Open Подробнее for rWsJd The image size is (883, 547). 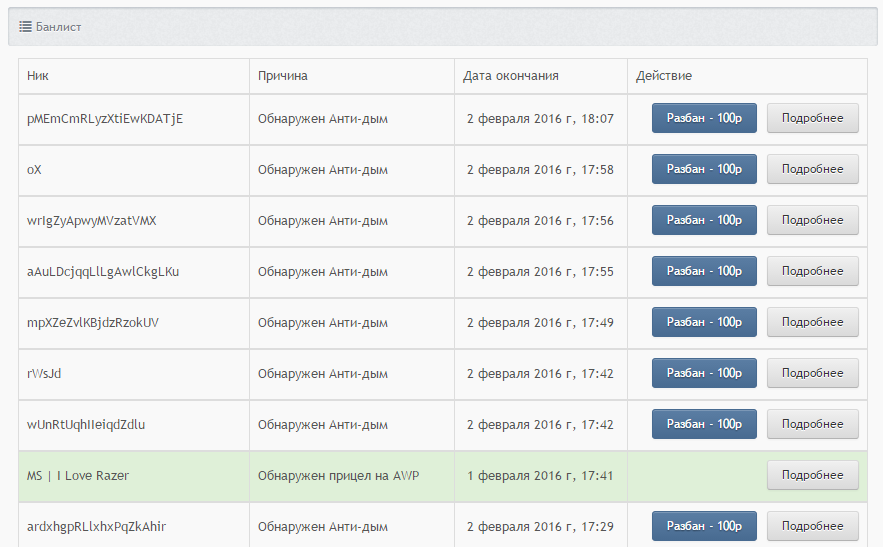(x=813, y=373)
